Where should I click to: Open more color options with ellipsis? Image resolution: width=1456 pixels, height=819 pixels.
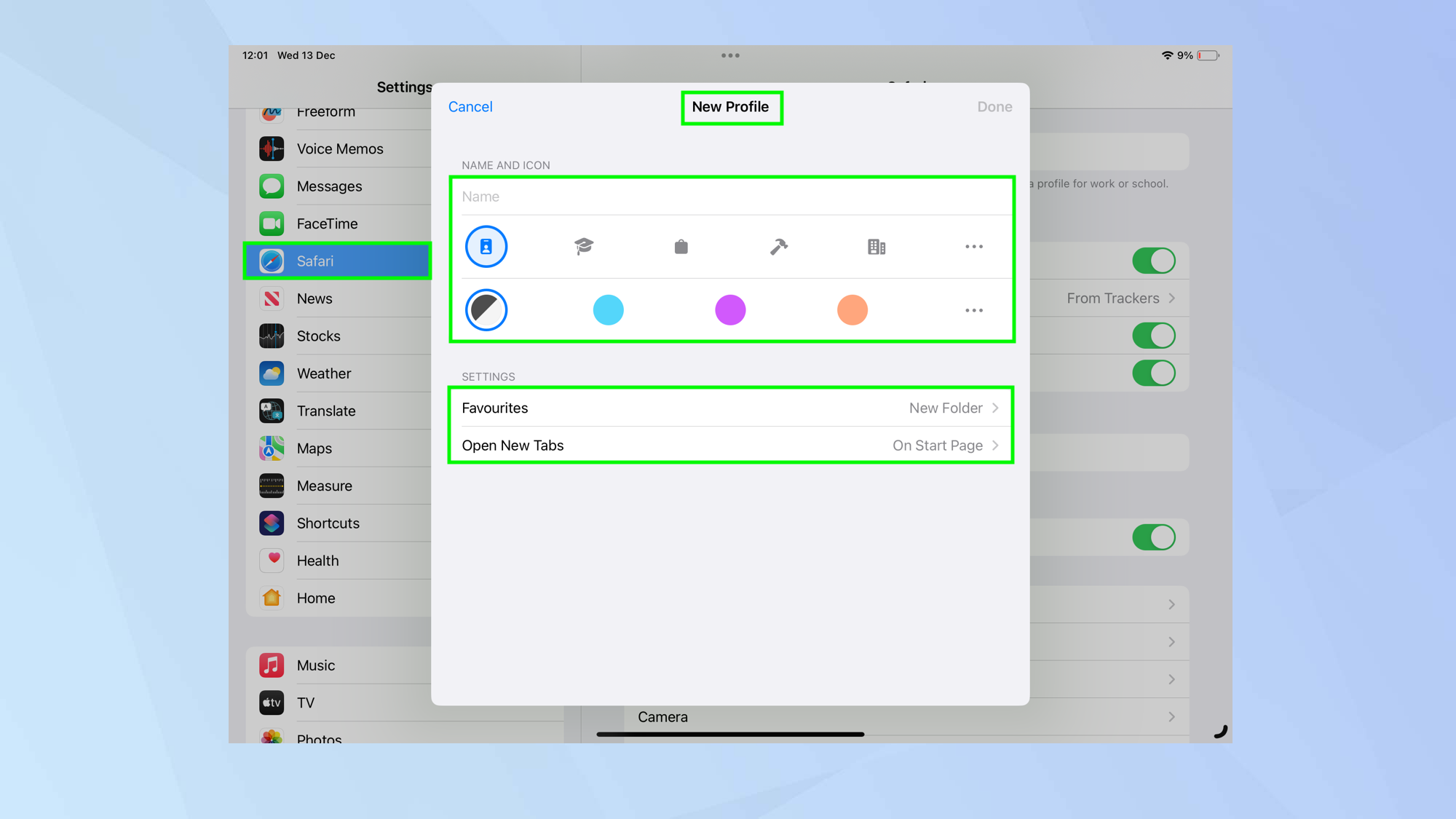pos(973,309)
